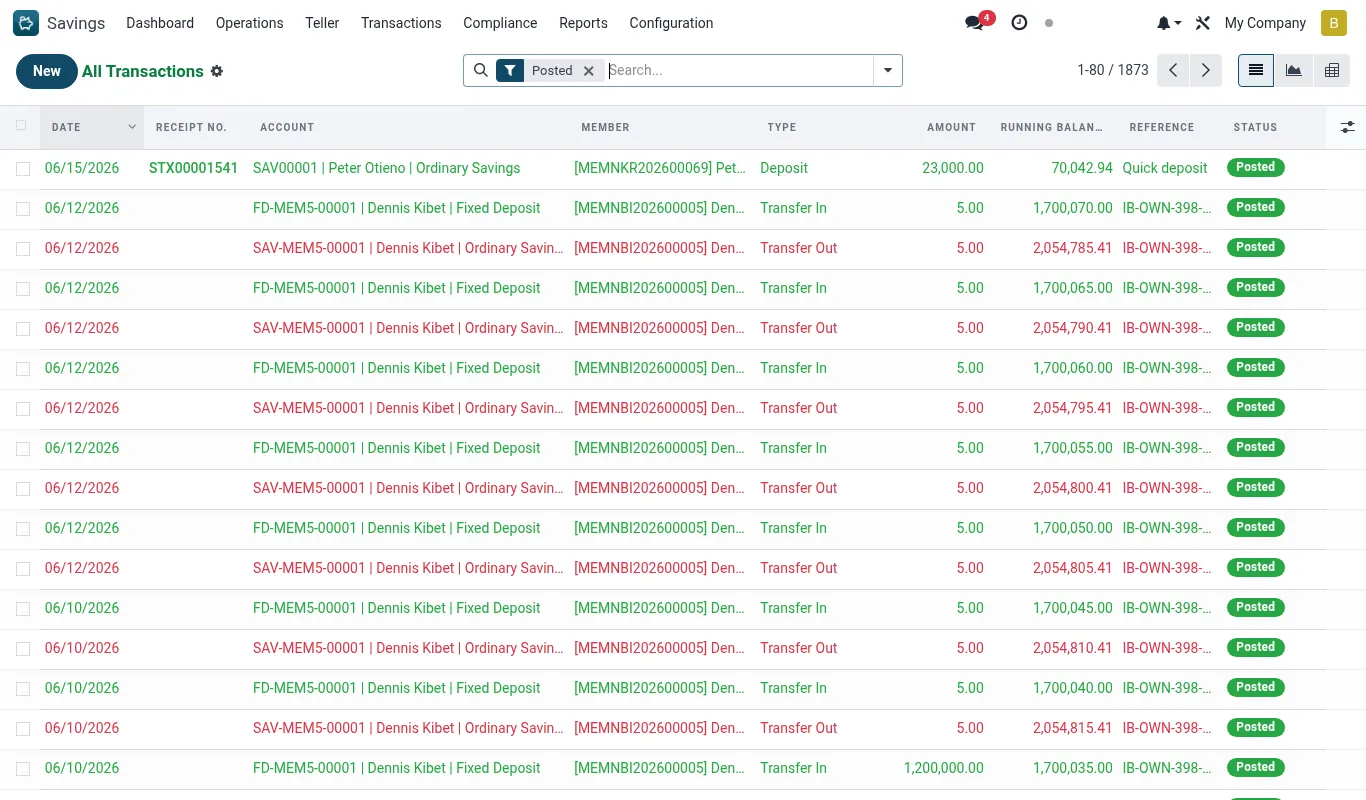Toggle the select-all rows checkbox
The height and width of the screenshot is (800, 1366).
22,126
